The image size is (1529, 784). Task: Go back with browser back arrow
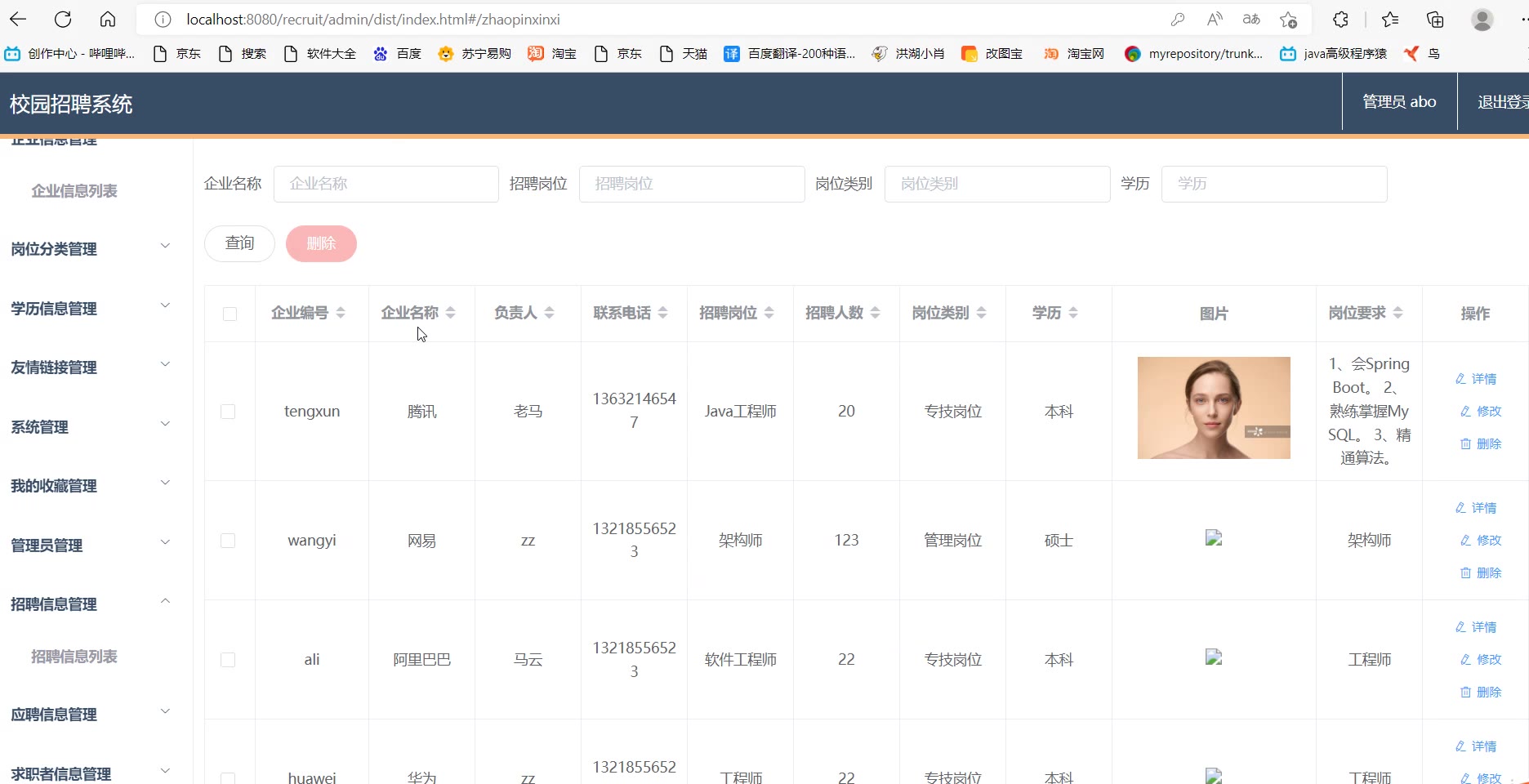click(18, 20)
